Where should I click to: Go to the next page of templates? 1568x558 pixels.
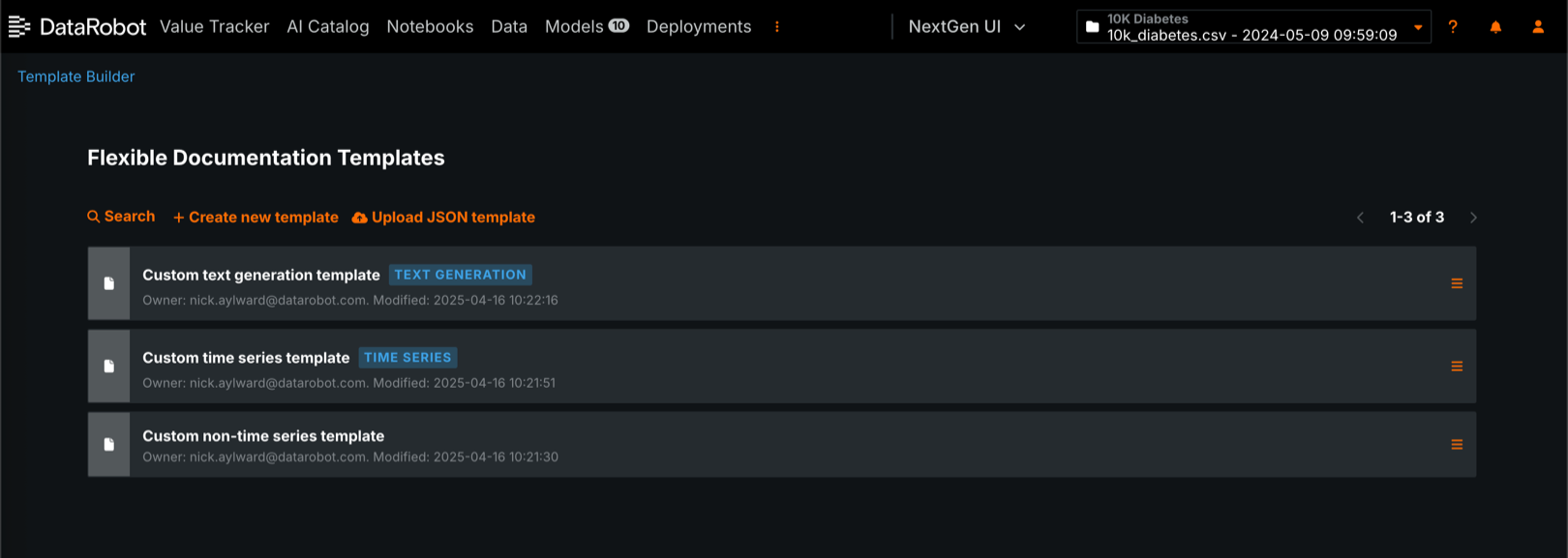1473,218
